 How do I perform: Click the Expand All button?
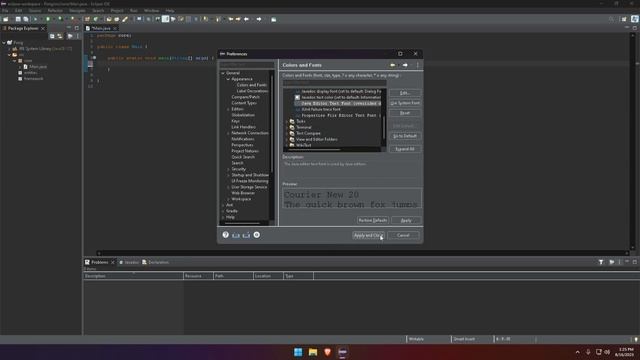click(x=405, y=149)
